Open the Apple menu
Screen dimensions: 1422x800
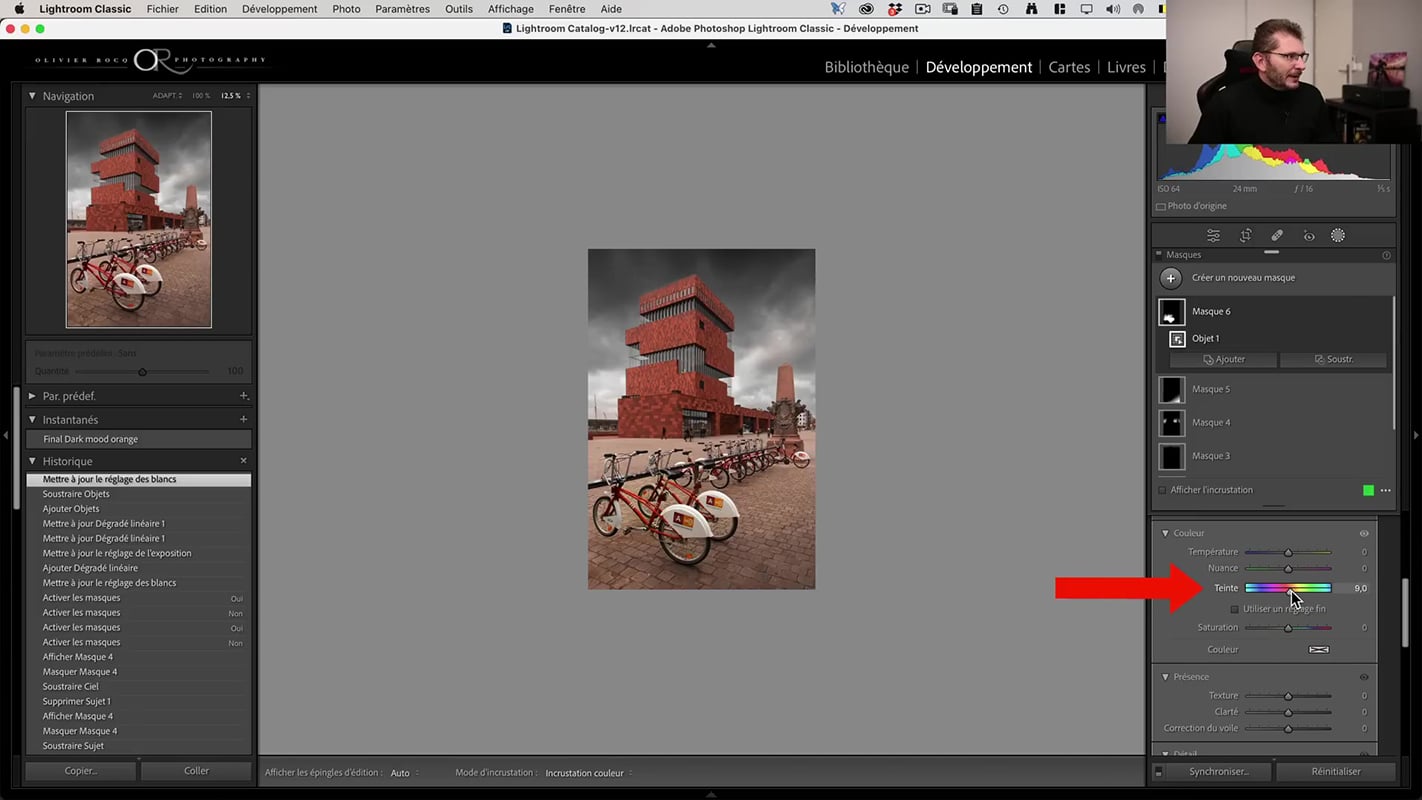pos(18,9)
